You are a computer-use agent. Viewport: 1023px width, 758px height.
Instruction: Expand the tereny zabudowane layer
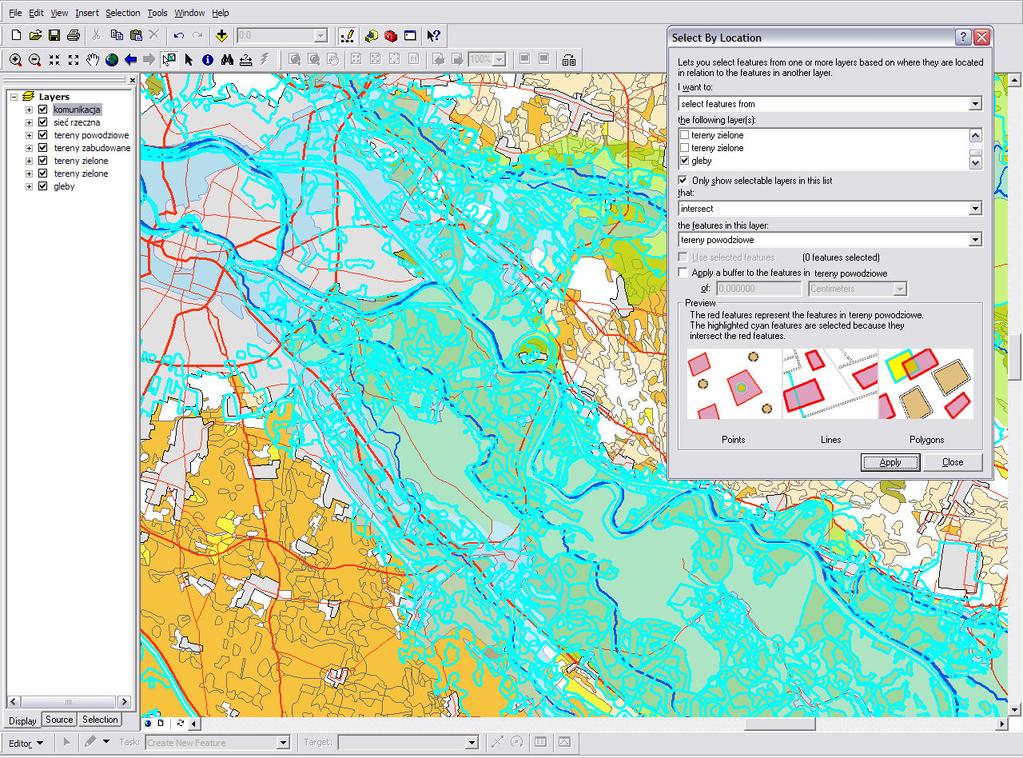click(x=29, y=148)
